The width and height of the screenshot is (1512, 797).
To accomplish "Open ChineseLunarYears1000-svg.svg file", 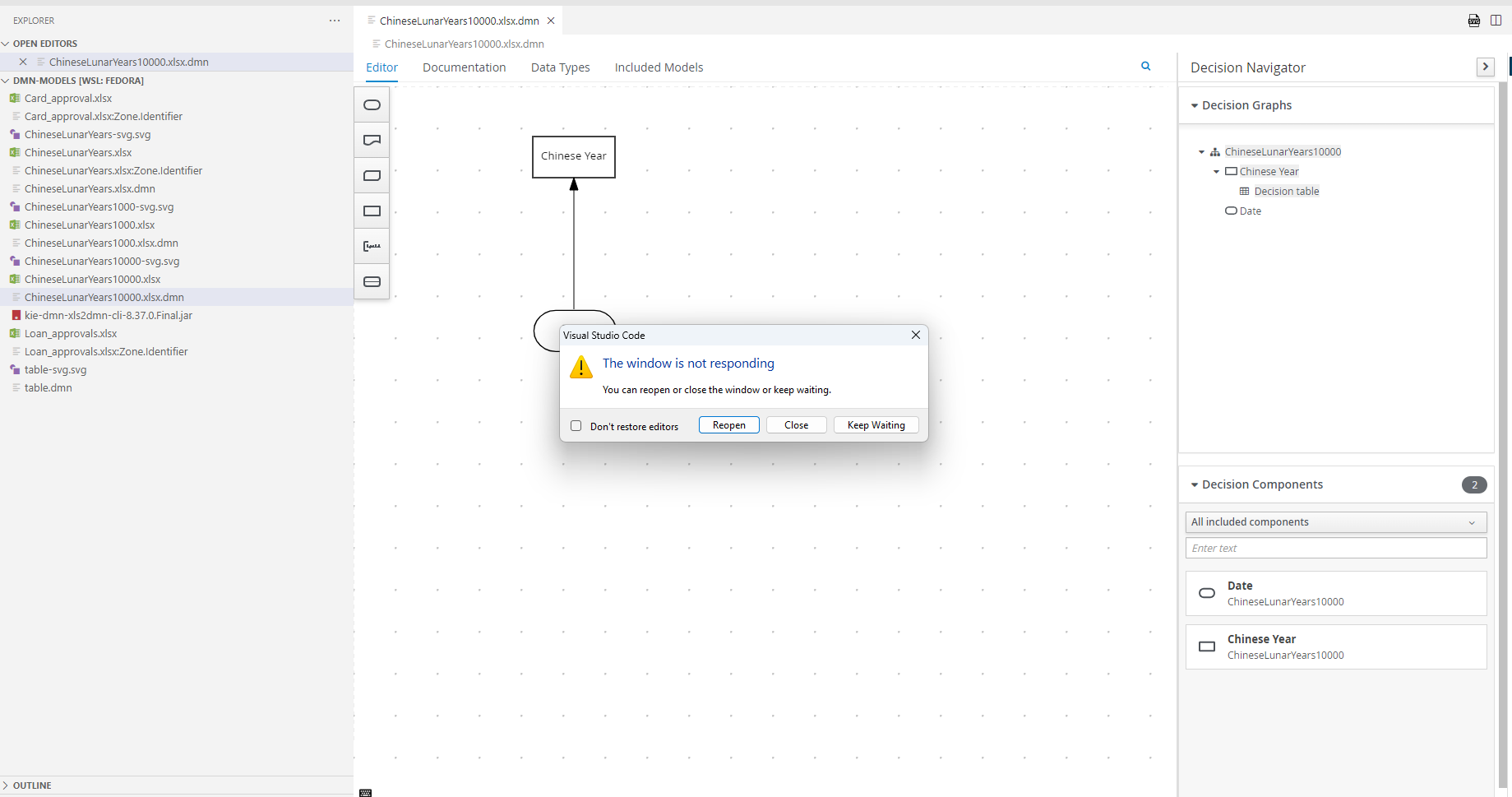I will (x=99, y=206).
